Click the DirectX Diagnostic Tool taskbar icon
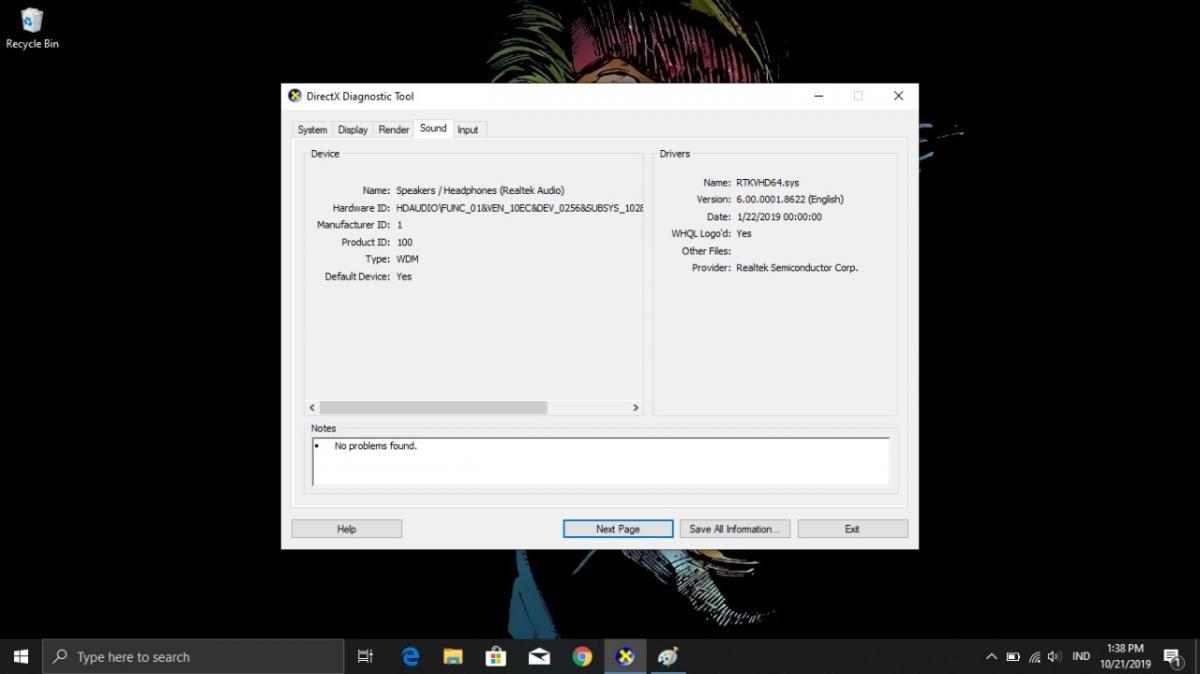The image size is (1200, 674). tap(625, 656)
